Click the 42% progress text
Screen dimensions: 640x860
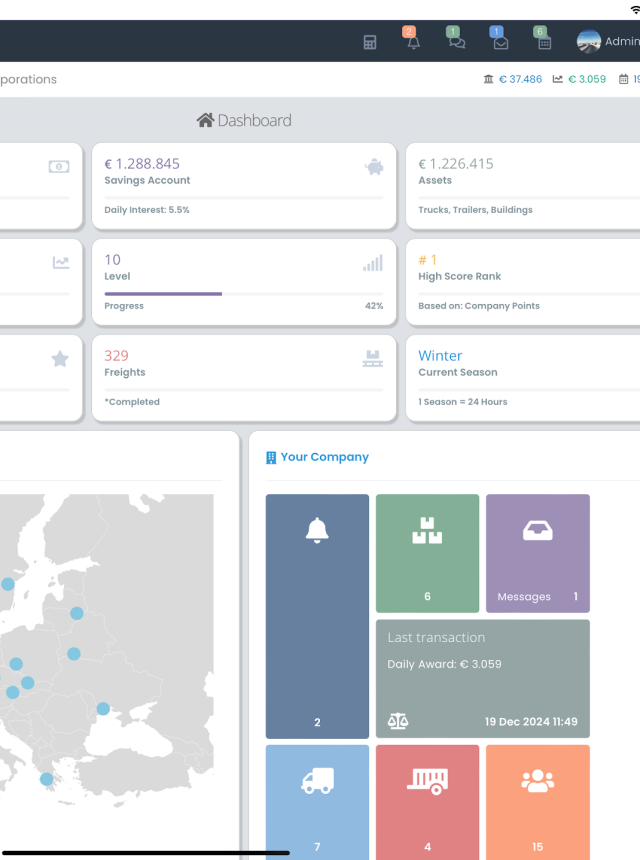tap(374, 305)
